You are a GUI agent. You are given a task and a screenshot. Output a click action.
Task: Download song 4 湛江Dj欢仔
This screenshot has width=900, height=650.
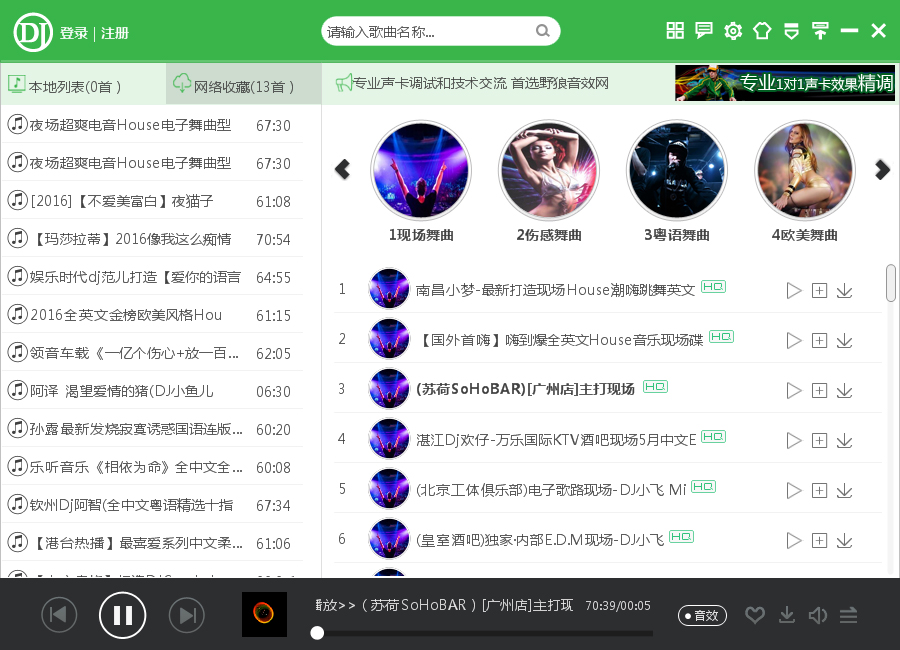(x=844, y=440)
